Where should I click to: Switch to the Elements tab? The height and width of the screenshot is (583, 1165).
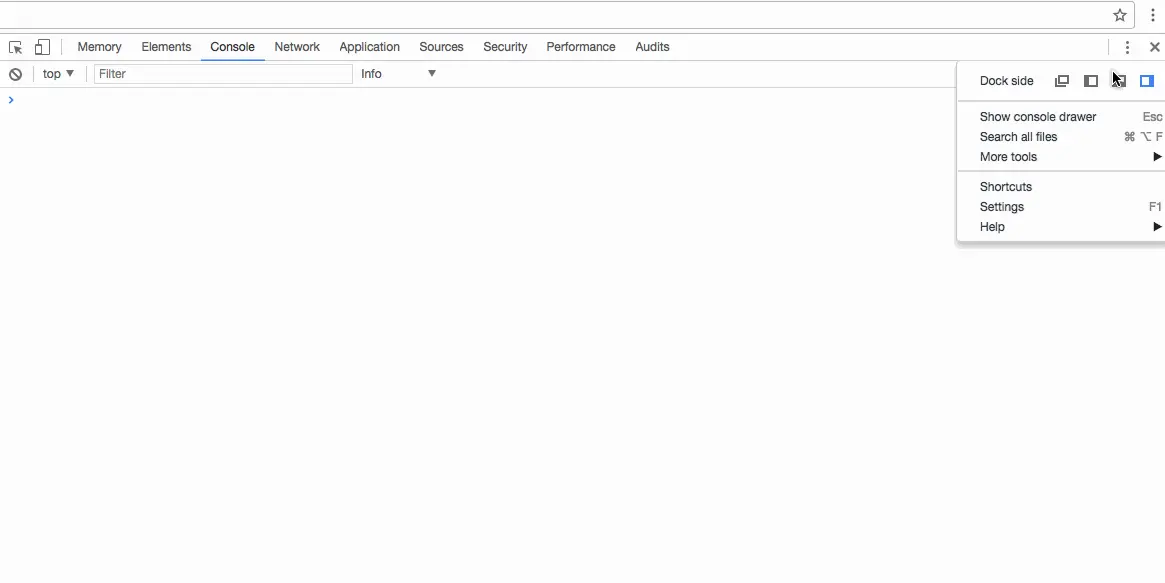click(166, 47)
